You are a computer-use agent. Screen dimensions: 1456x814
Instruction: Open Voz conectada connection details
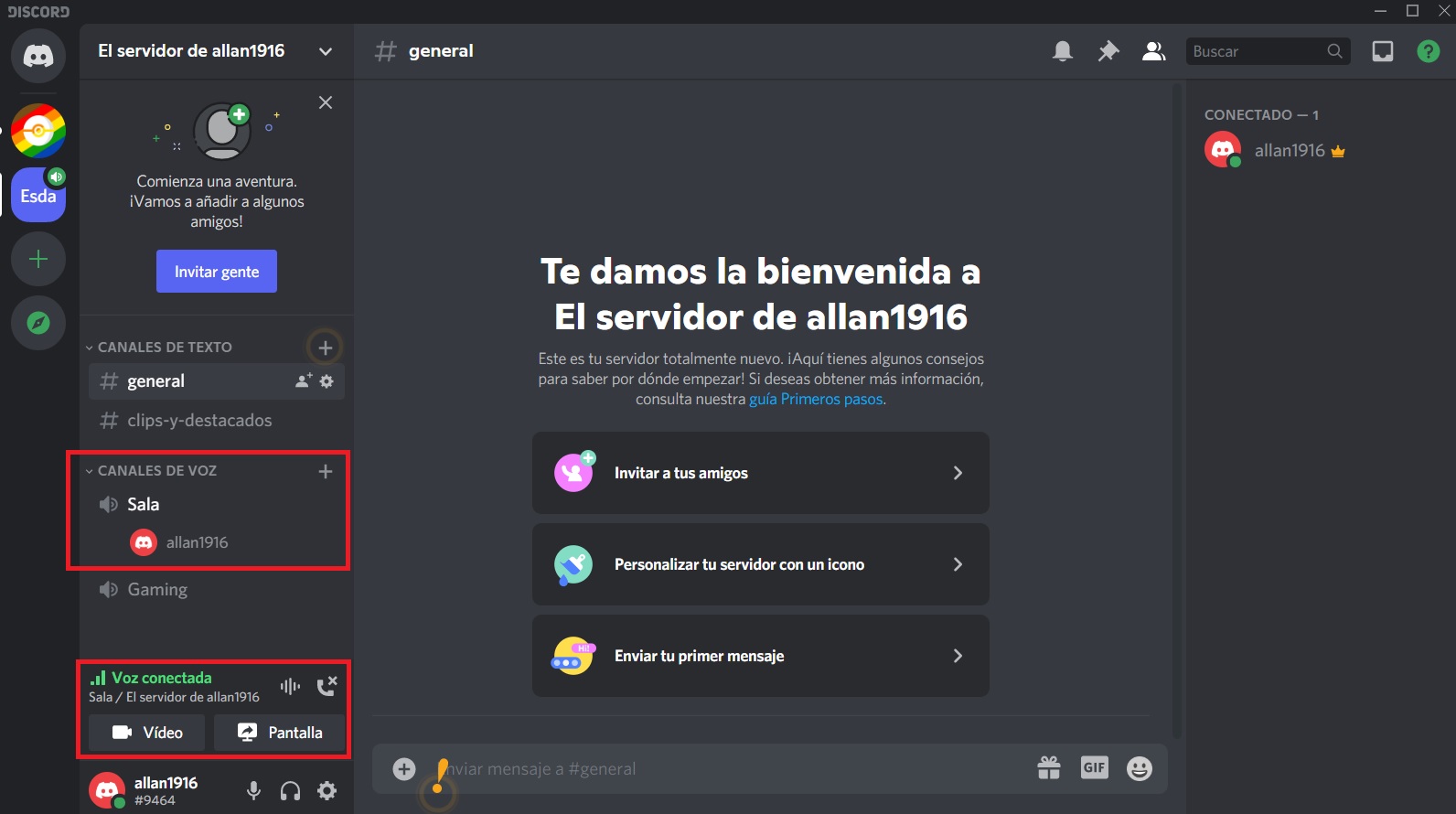(151, 678)
